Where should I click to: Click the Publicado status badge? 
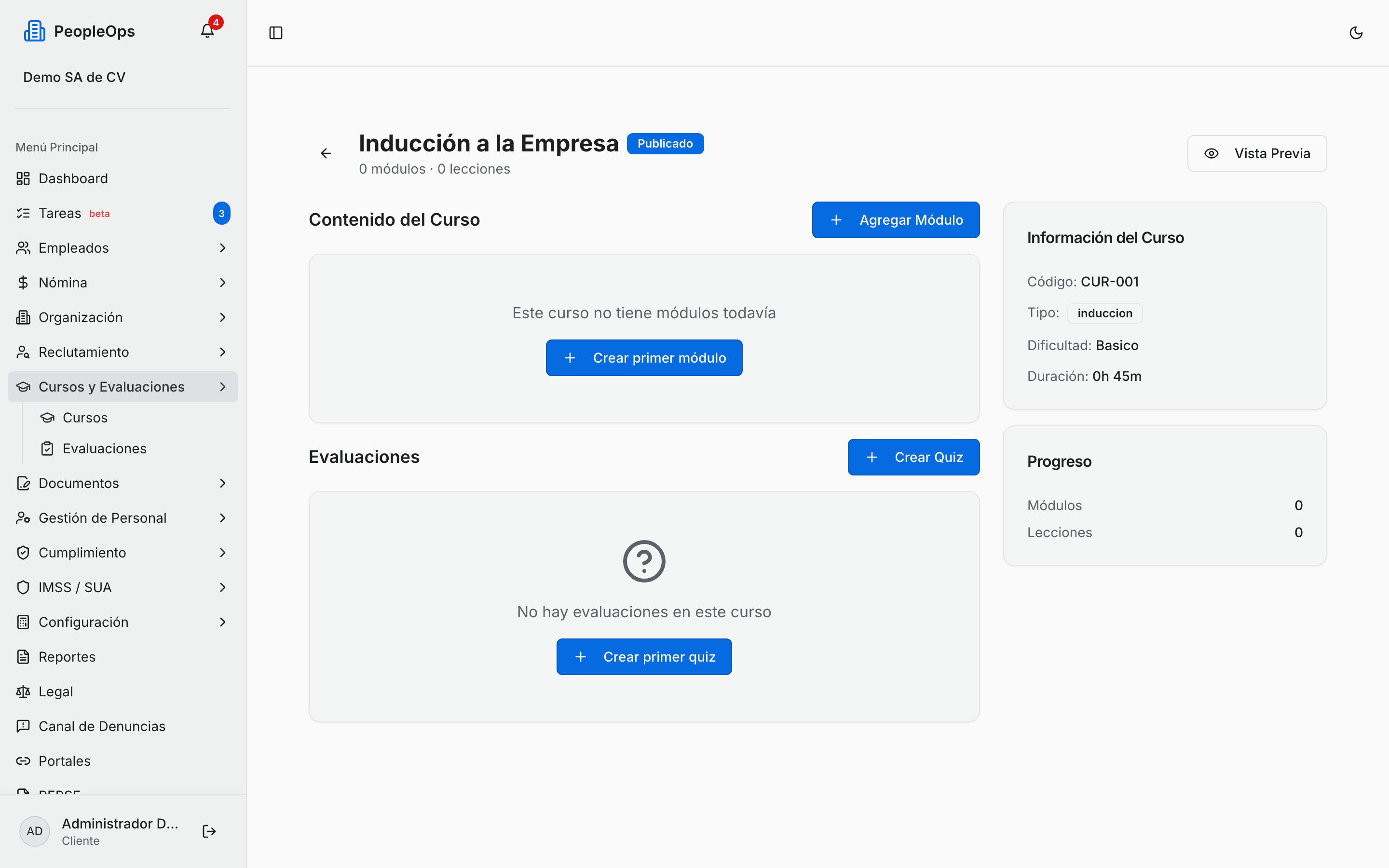(665, 144)
